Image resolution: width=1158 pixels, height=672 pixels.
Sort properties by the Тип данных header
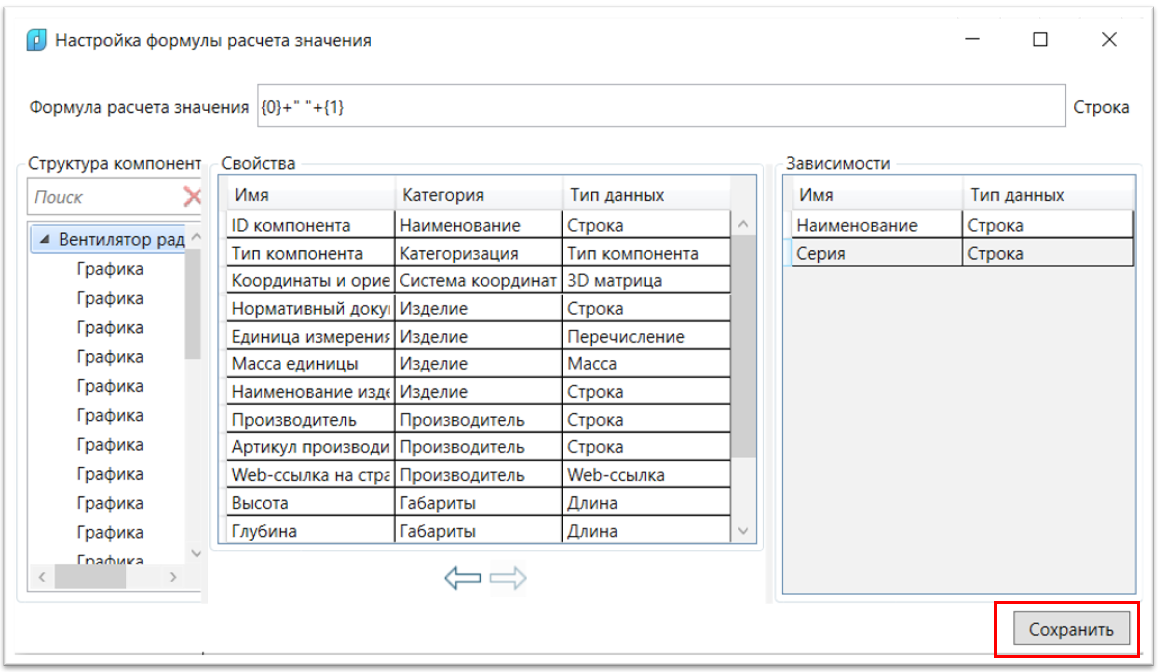(x=646, y=195)
